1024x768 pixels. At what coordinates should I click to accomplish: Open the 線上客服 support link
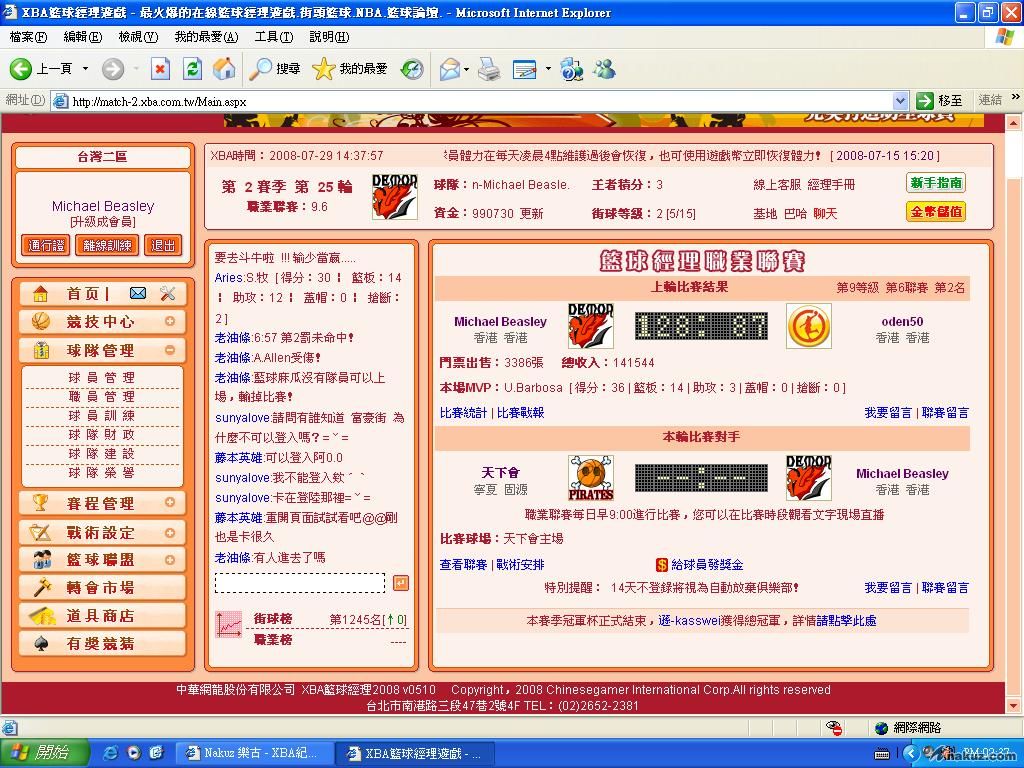coord(776,185)
